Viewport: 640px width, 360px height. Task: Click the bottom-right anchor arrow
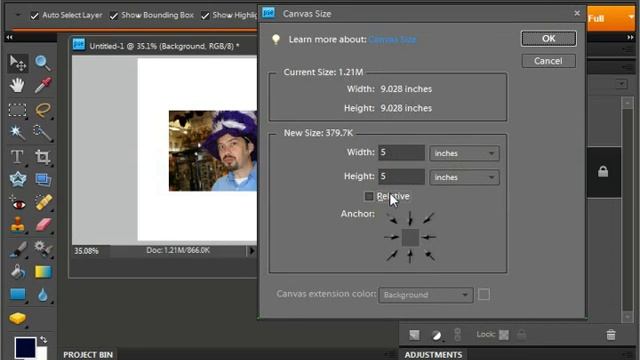429,256
